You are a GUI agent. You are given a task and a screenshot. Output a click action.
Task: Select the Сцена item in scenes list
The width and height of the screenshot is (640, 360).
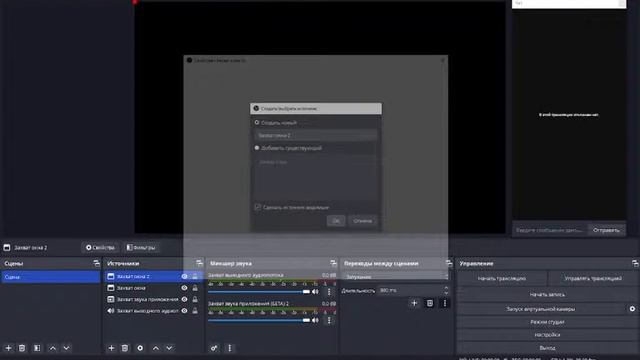[x=51, y=277]
